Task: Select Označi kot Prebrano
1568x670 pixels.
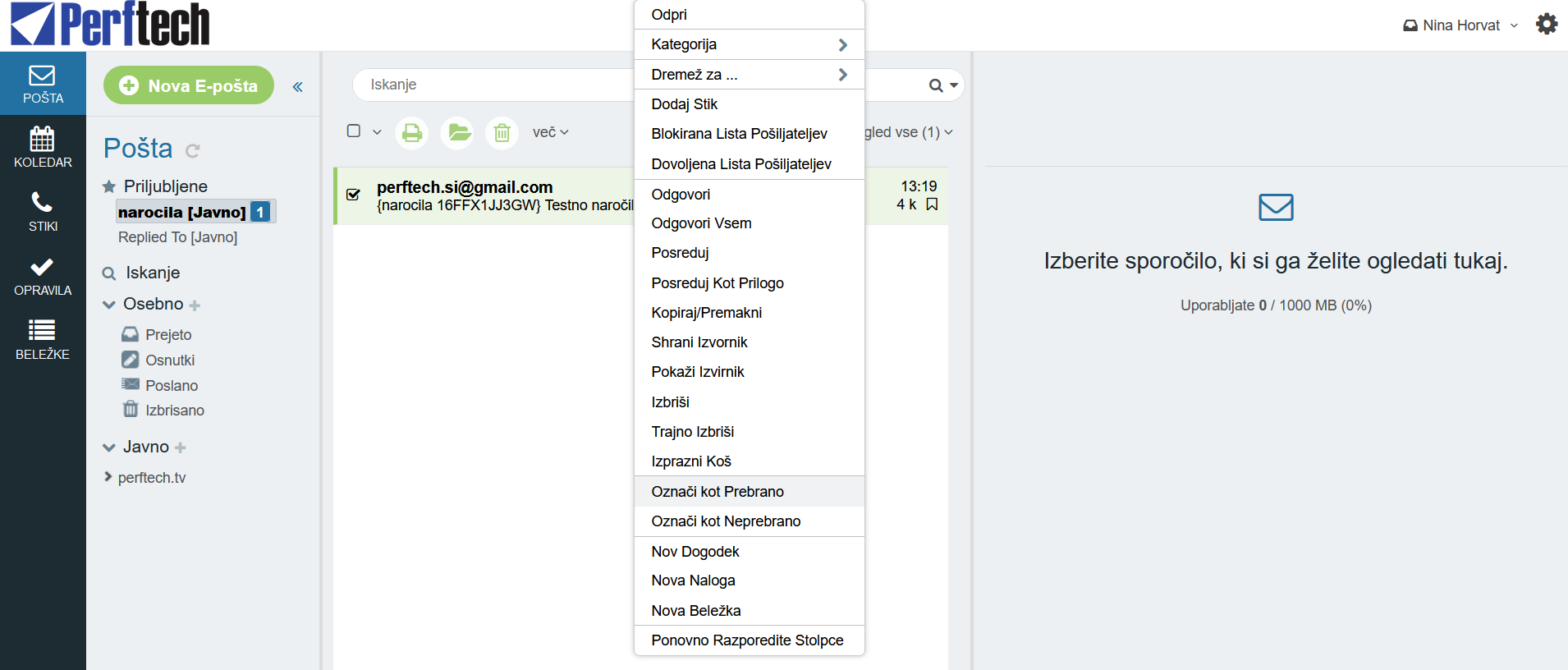Action: tap(750, 492)
